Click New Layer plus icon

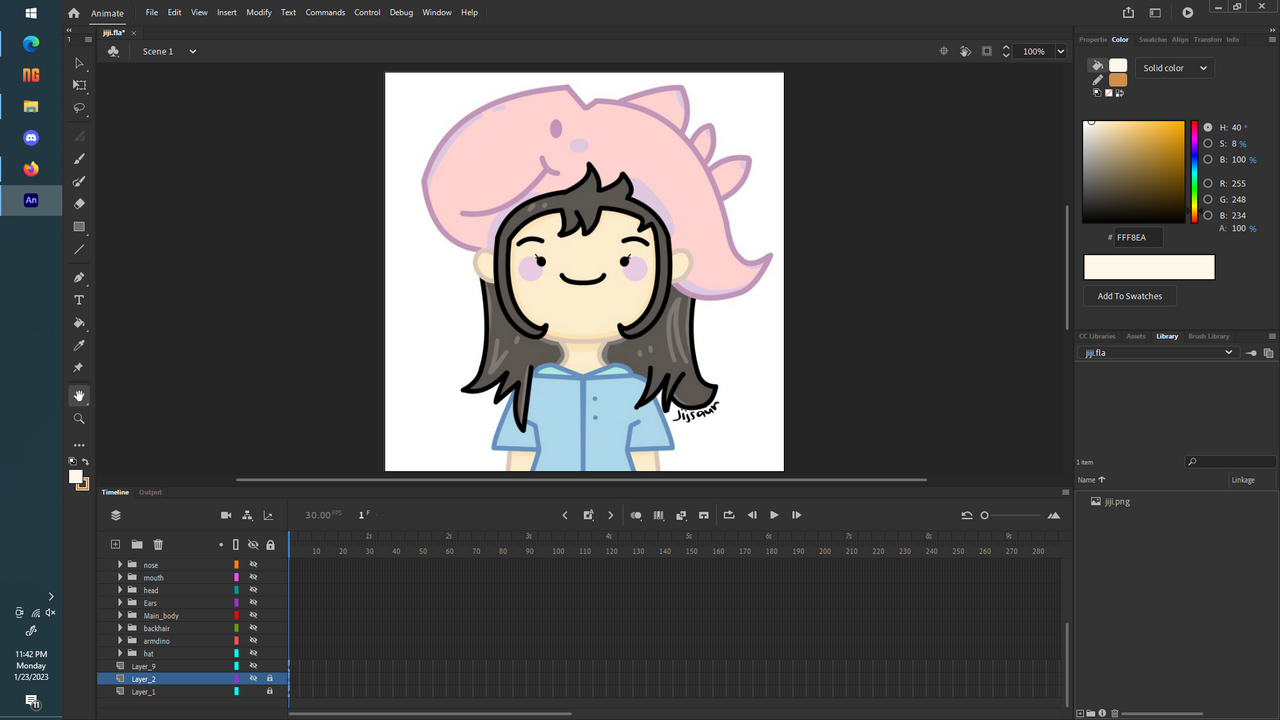click(115, 544)
